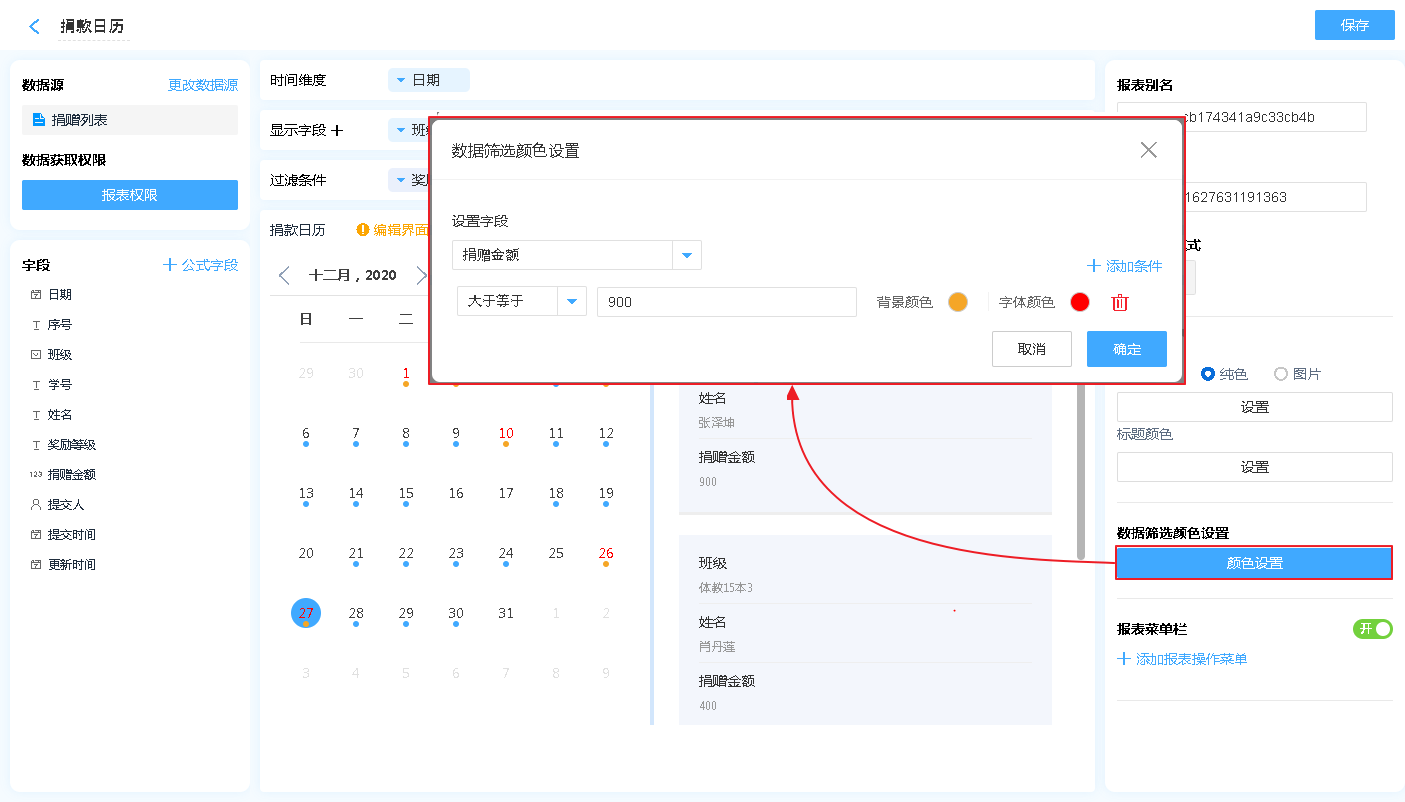Go to previous month in calendar

click(284, 275)
